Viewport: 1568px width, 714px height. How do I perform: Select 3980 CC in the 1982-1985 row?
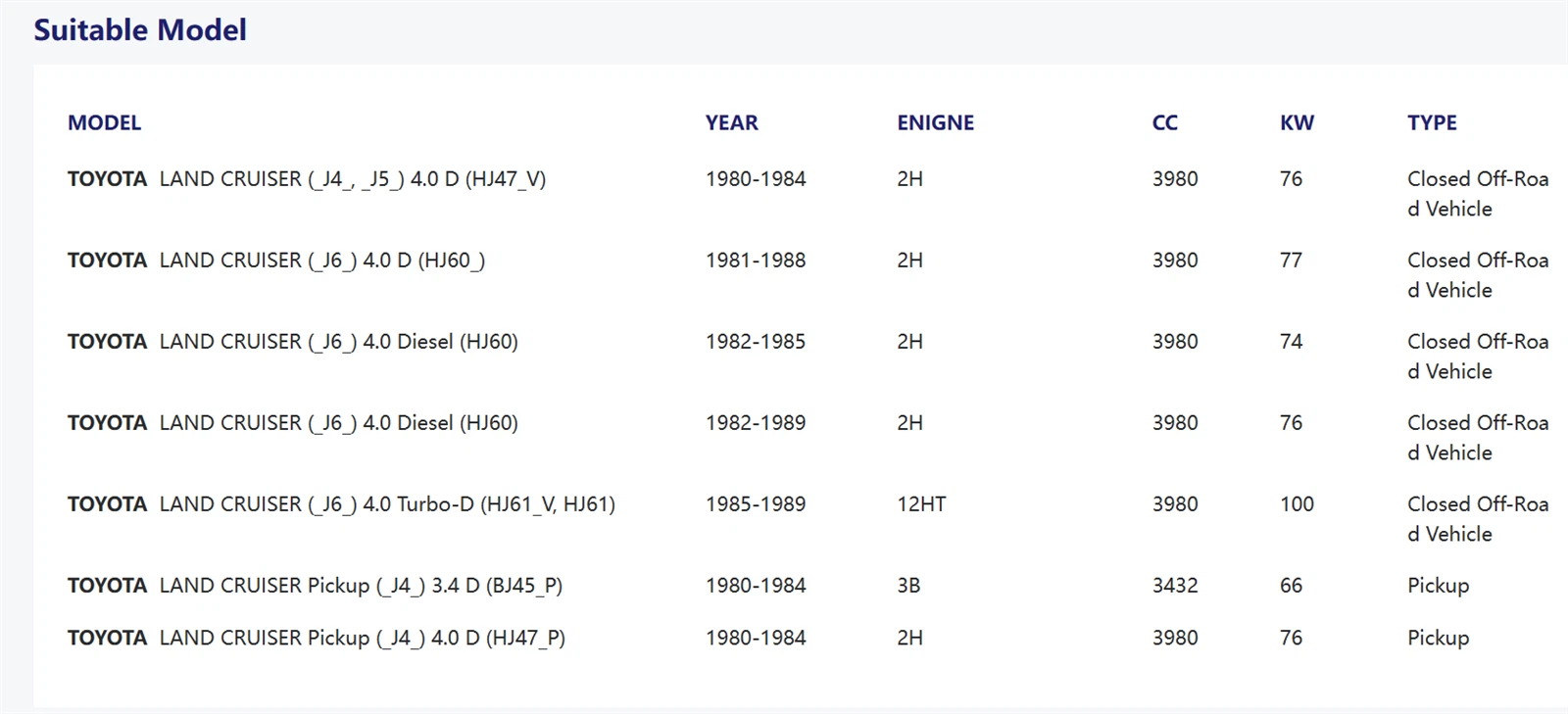coord(1175,342)
